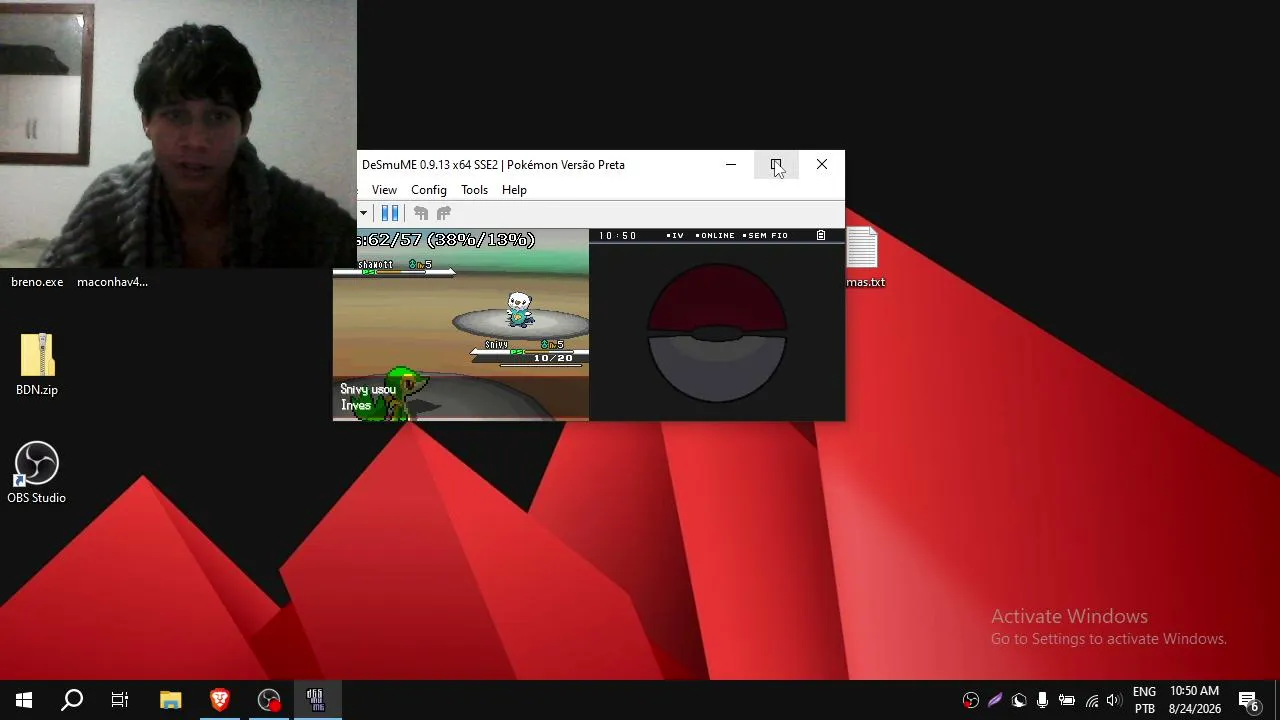The image size is (1280, 720).
Task: Open battery status from the system tray
Action: tap(1067, 700)
